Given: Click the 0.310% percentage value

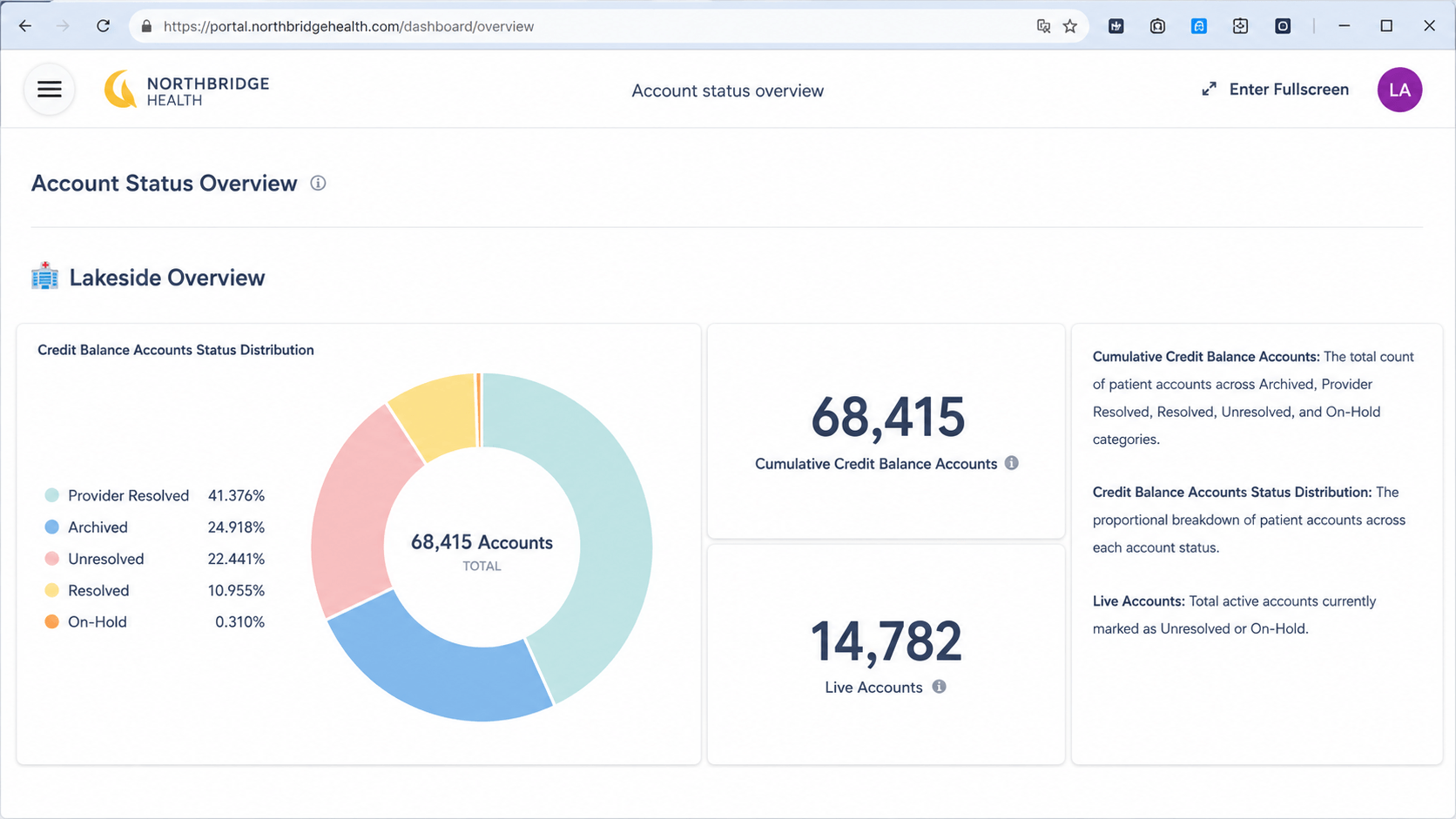Looking at the screenshot, I should 239,621.
